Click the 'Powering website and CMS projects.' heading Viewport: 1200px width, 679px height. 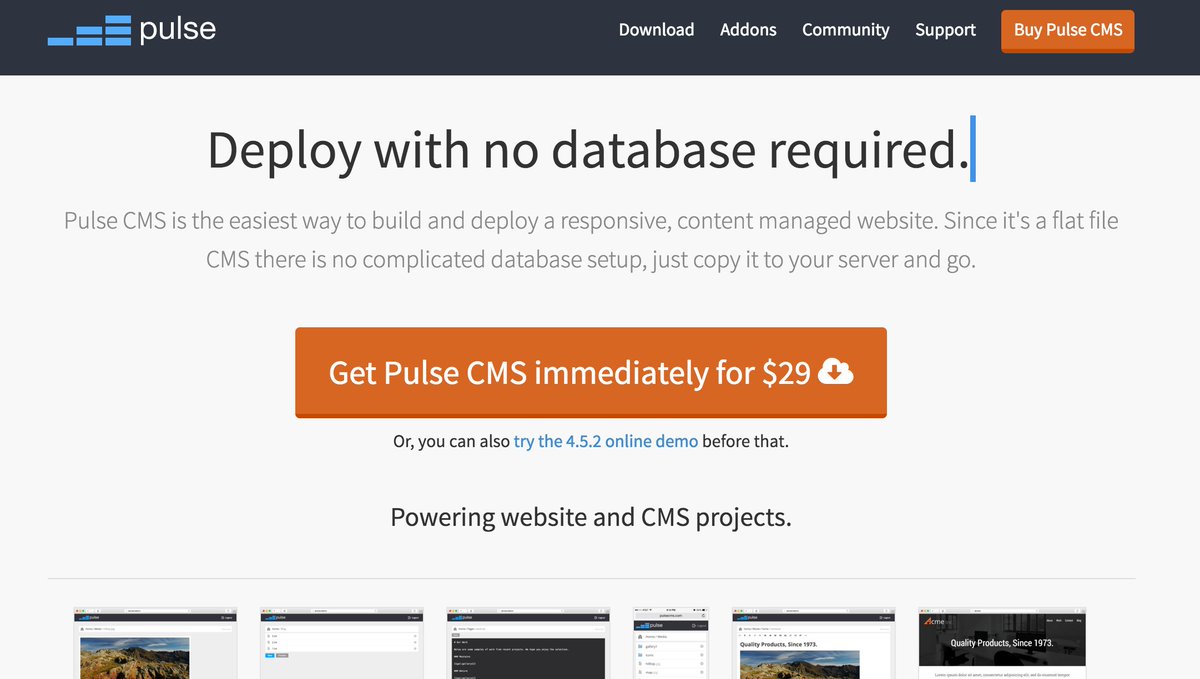tap(591, 517)
